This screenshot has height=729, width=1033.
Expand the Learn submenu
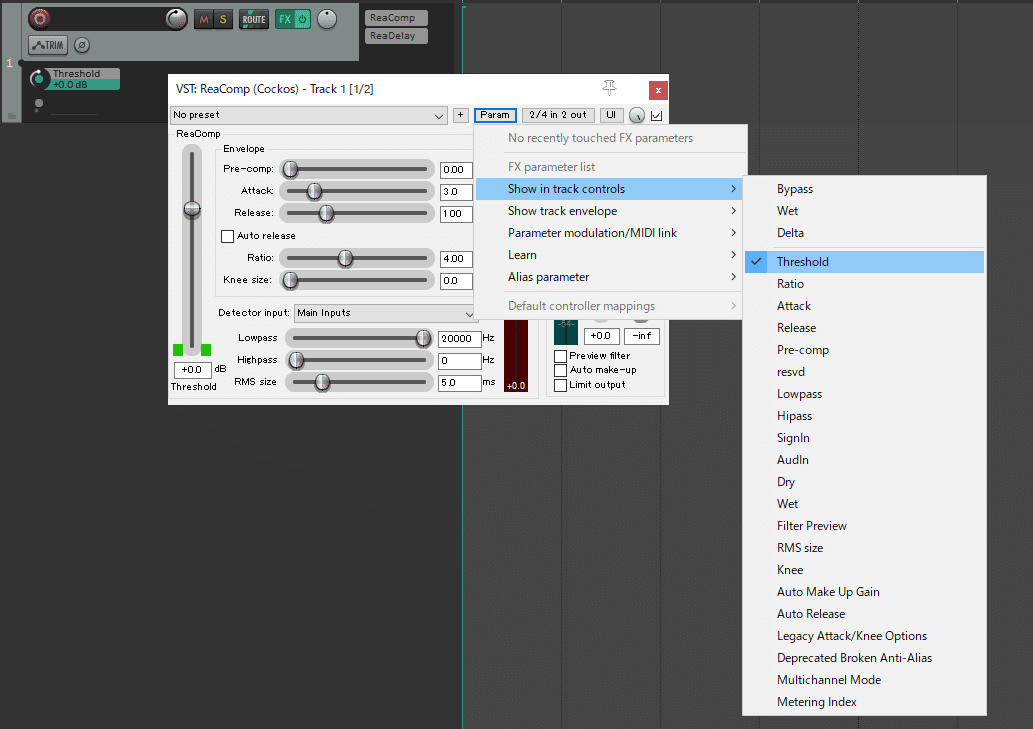[x=608, y=255]
